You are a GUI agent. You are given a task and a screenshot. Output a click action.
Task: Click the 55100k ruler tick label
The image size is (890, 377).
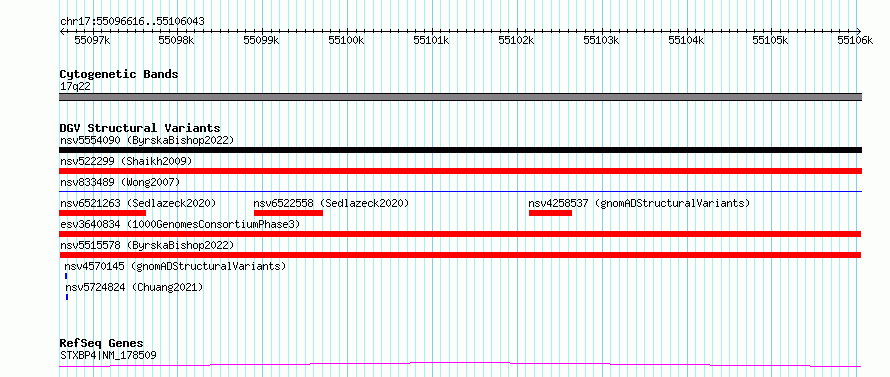click(x=347, y=40)
